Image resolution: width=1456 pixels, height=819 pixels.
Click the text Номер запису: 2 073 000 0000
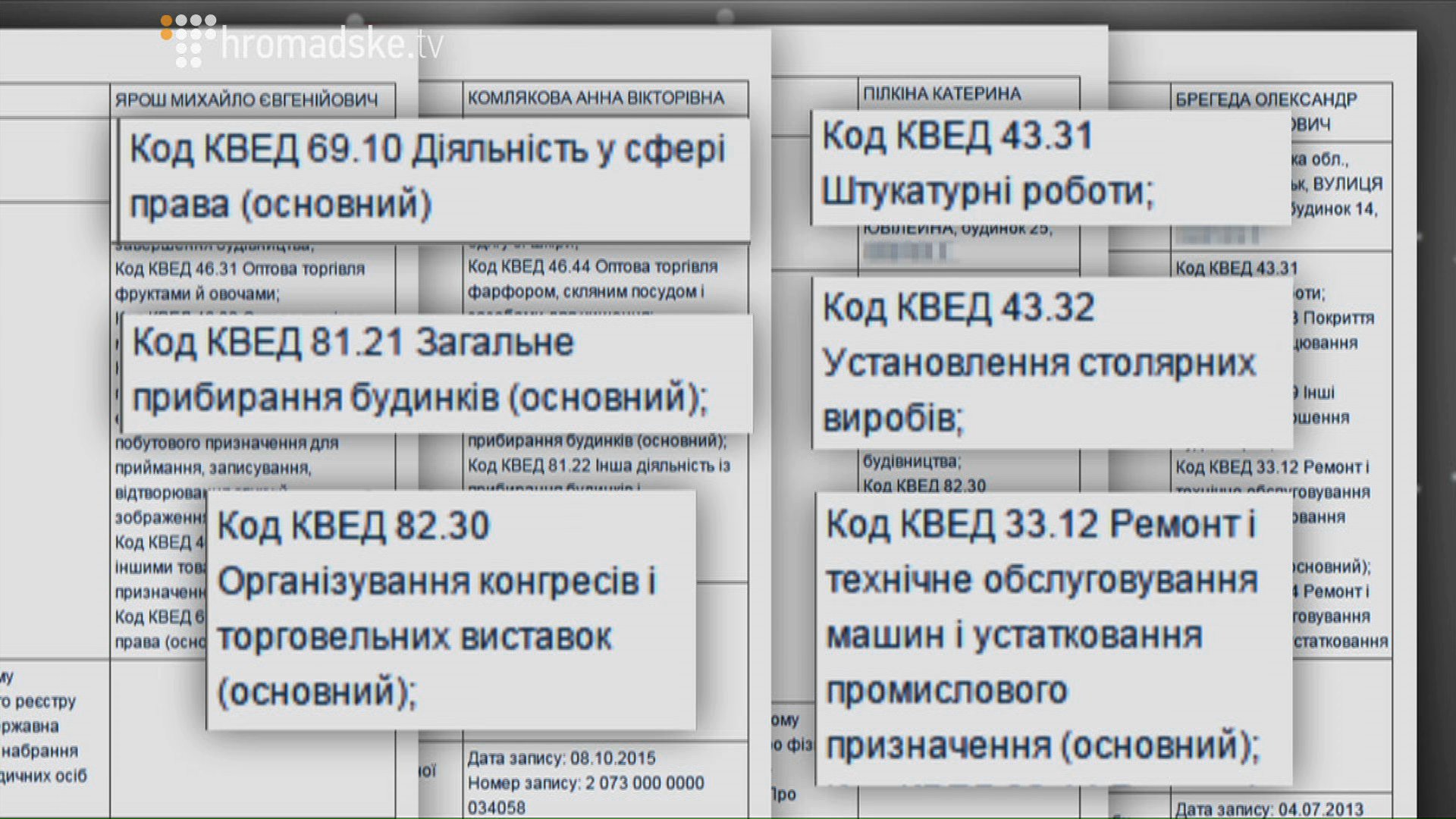pos(586,783)
